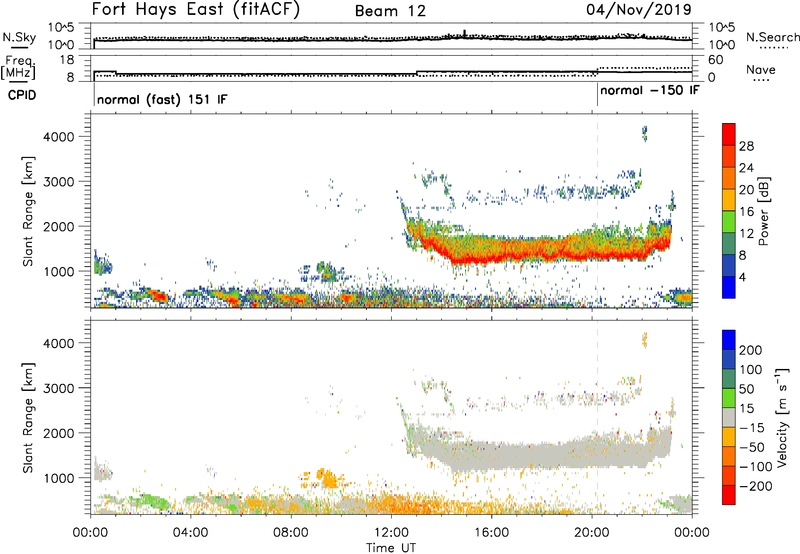Screen dimensions: 800x554
Task: Click 'normal -150 IF' text
Action: coord(649,90)
